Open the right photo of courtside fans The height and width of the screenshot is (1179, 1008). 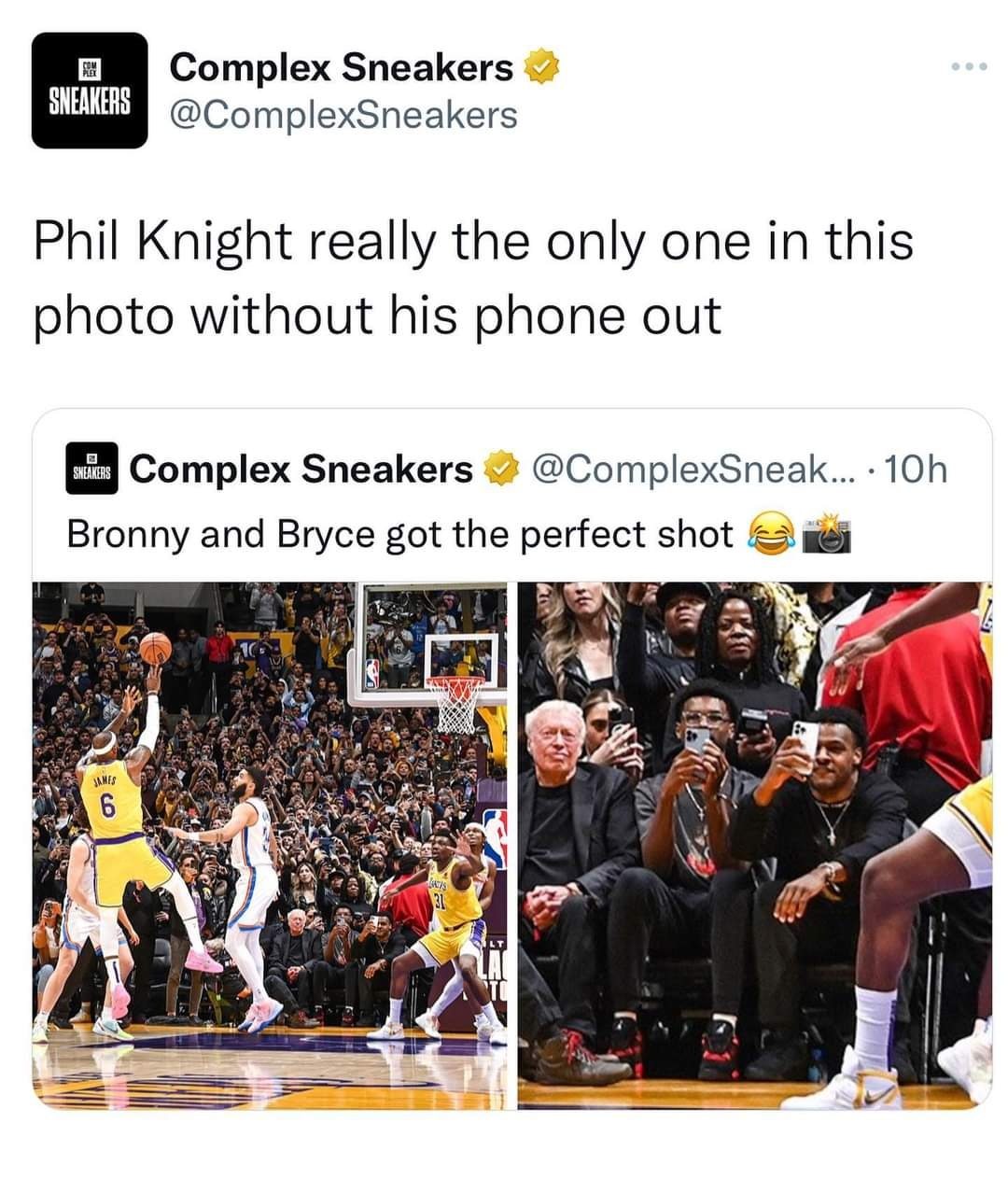click(x=755, y=845)
